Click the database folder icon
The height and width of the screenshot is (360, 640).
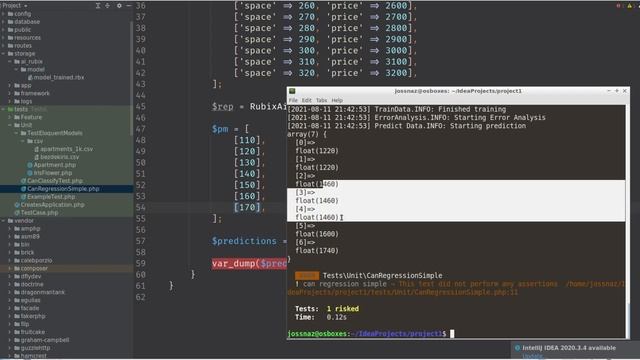pyautogui.click(x=11, y=22)
